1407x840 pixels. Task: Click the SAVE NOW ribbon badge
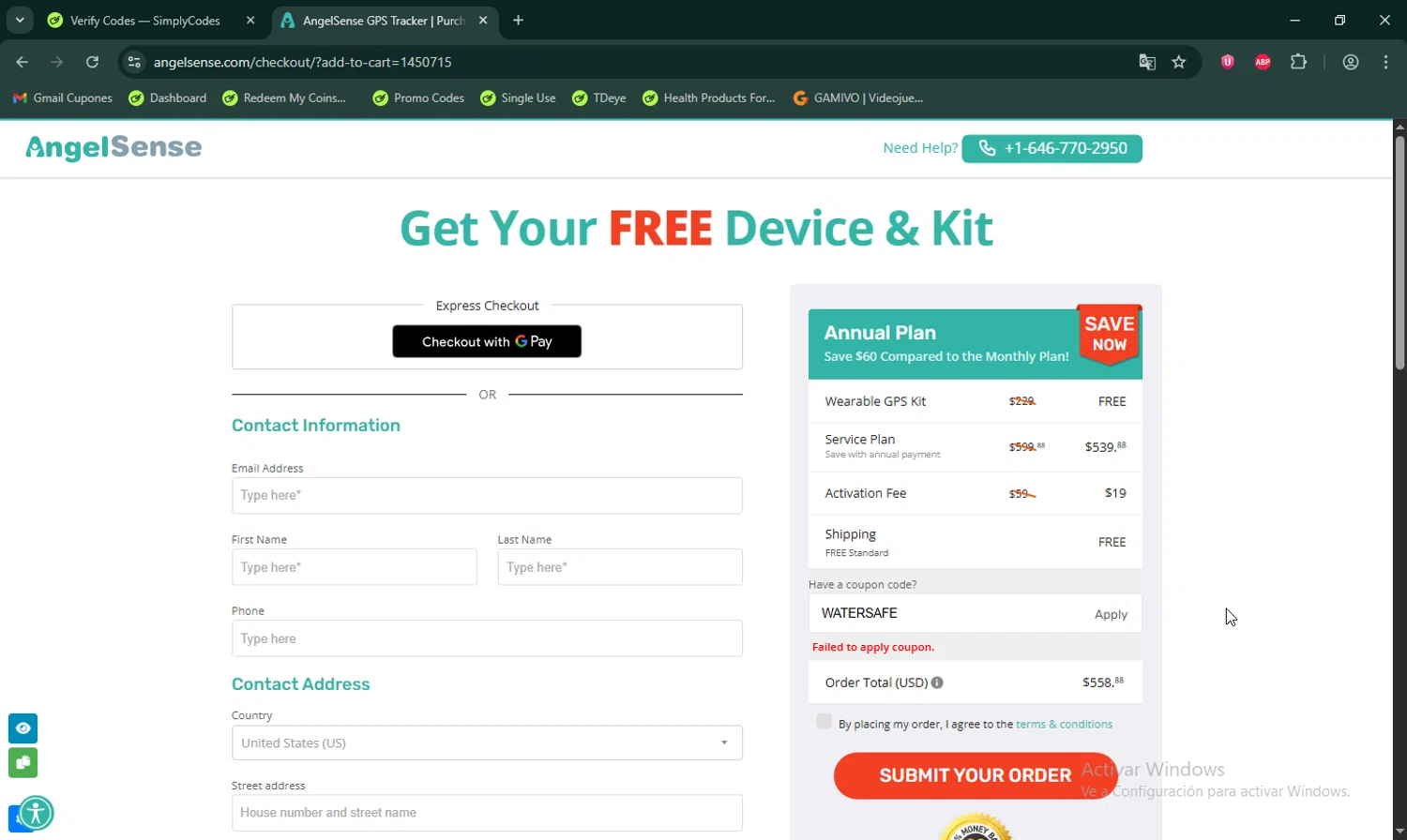click(1109, 334)
